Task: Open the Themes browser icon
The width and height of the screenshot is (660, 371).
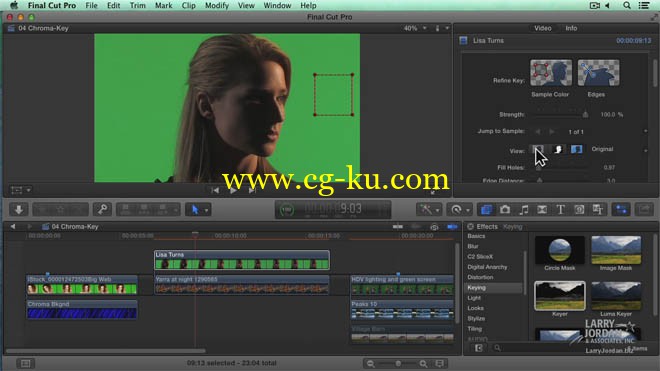Action: 598,209
